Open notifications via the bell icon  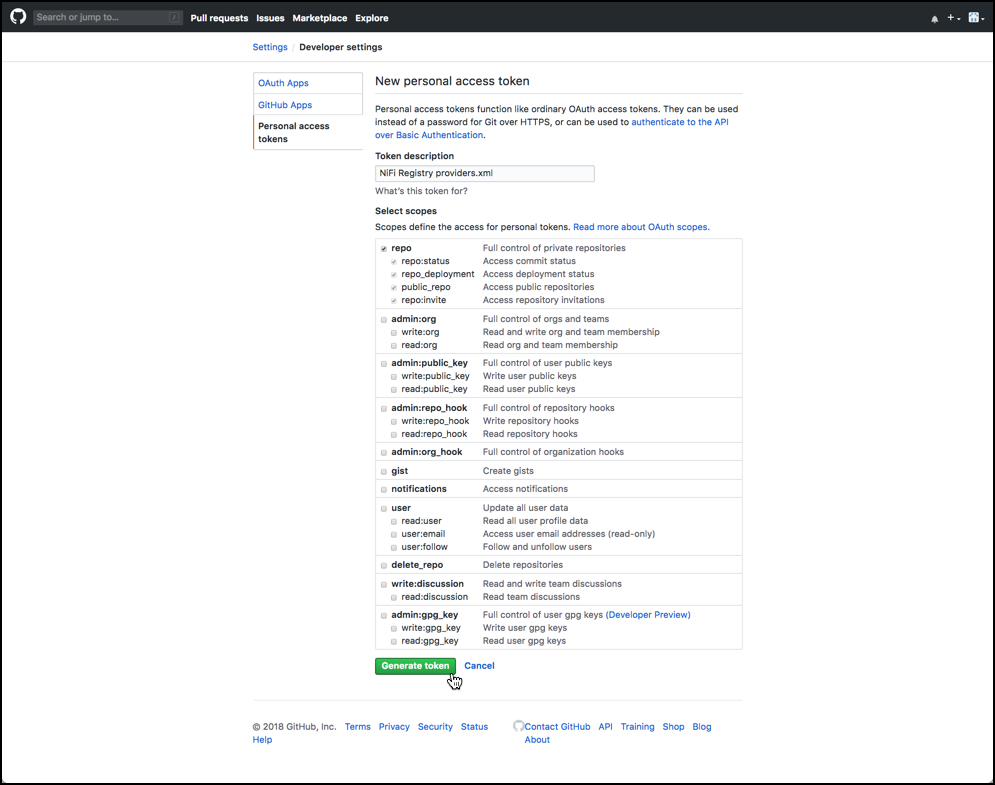(x=934, y=18)
